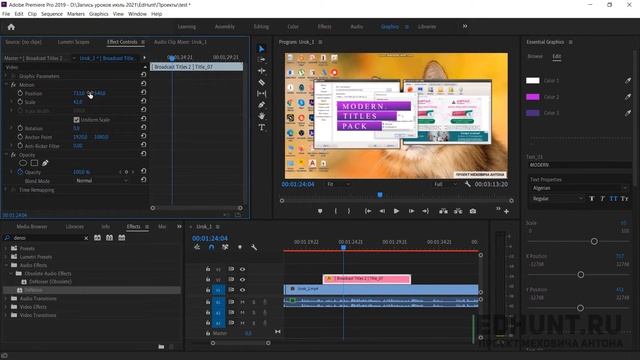This screenshot has width=640, height=360.
Task: Open the Blend Mode dropdown
Action: click(101, 181)
